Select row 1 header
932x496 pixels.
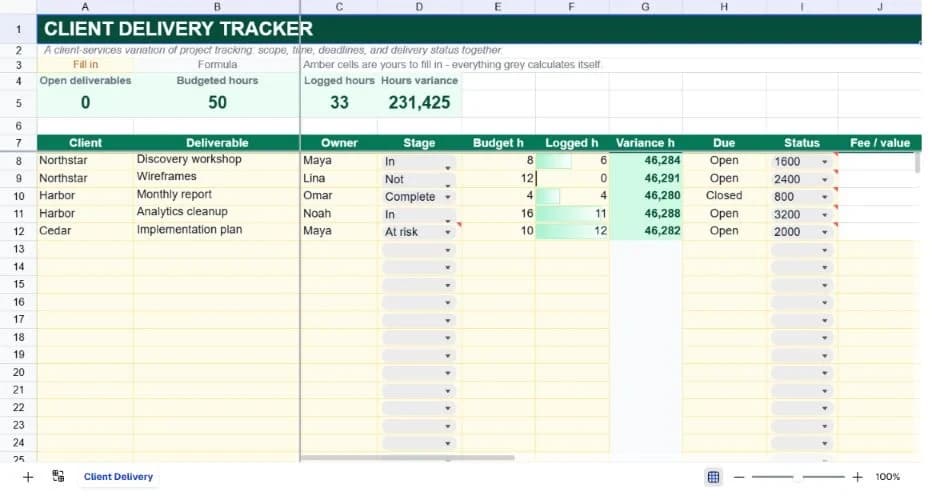(18, 29)
